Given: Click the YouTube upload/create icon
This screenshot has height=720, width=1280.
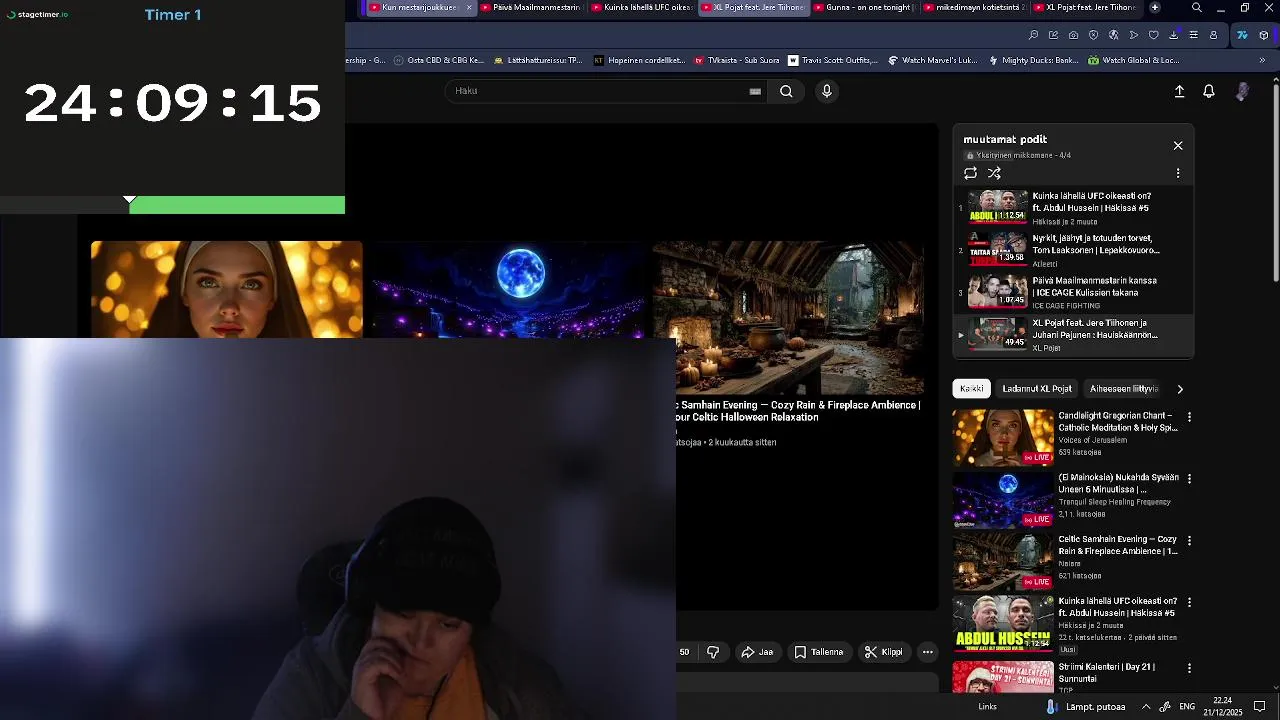Looking at the screenshot, I should point(1179,91).
